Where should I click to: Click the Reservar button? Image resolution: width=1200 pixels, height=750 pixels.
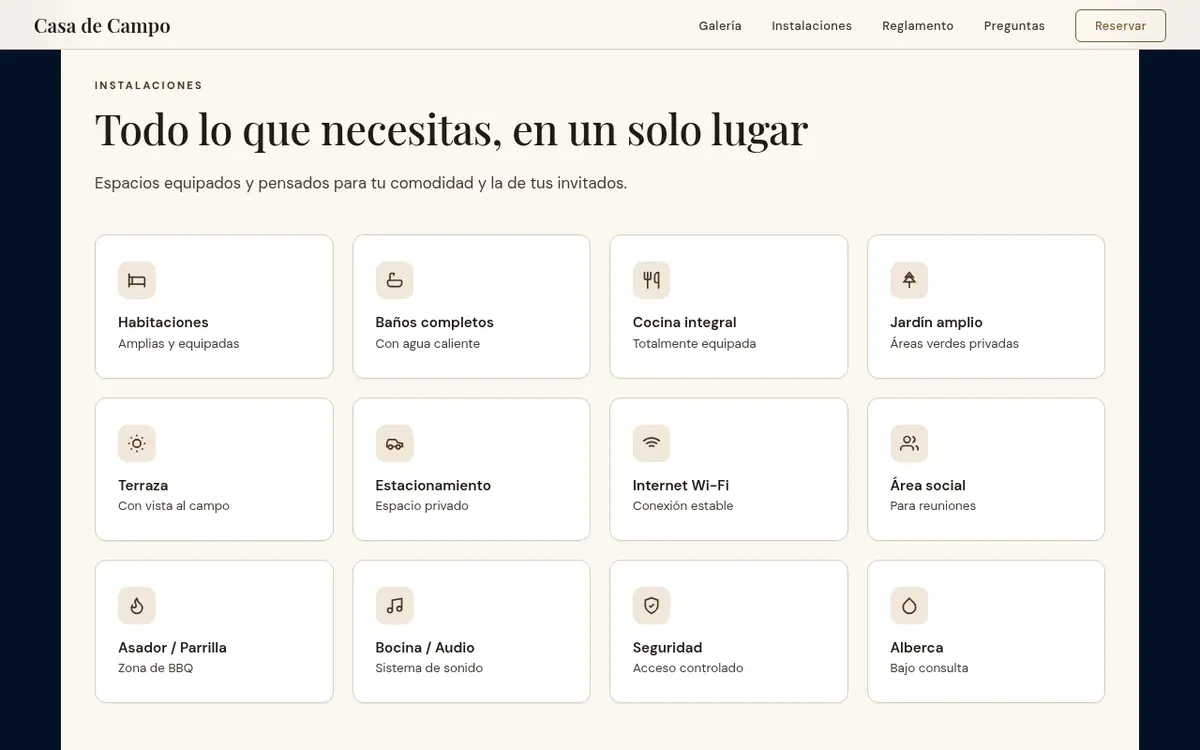pyautogui.click(x=1120, y=26)
